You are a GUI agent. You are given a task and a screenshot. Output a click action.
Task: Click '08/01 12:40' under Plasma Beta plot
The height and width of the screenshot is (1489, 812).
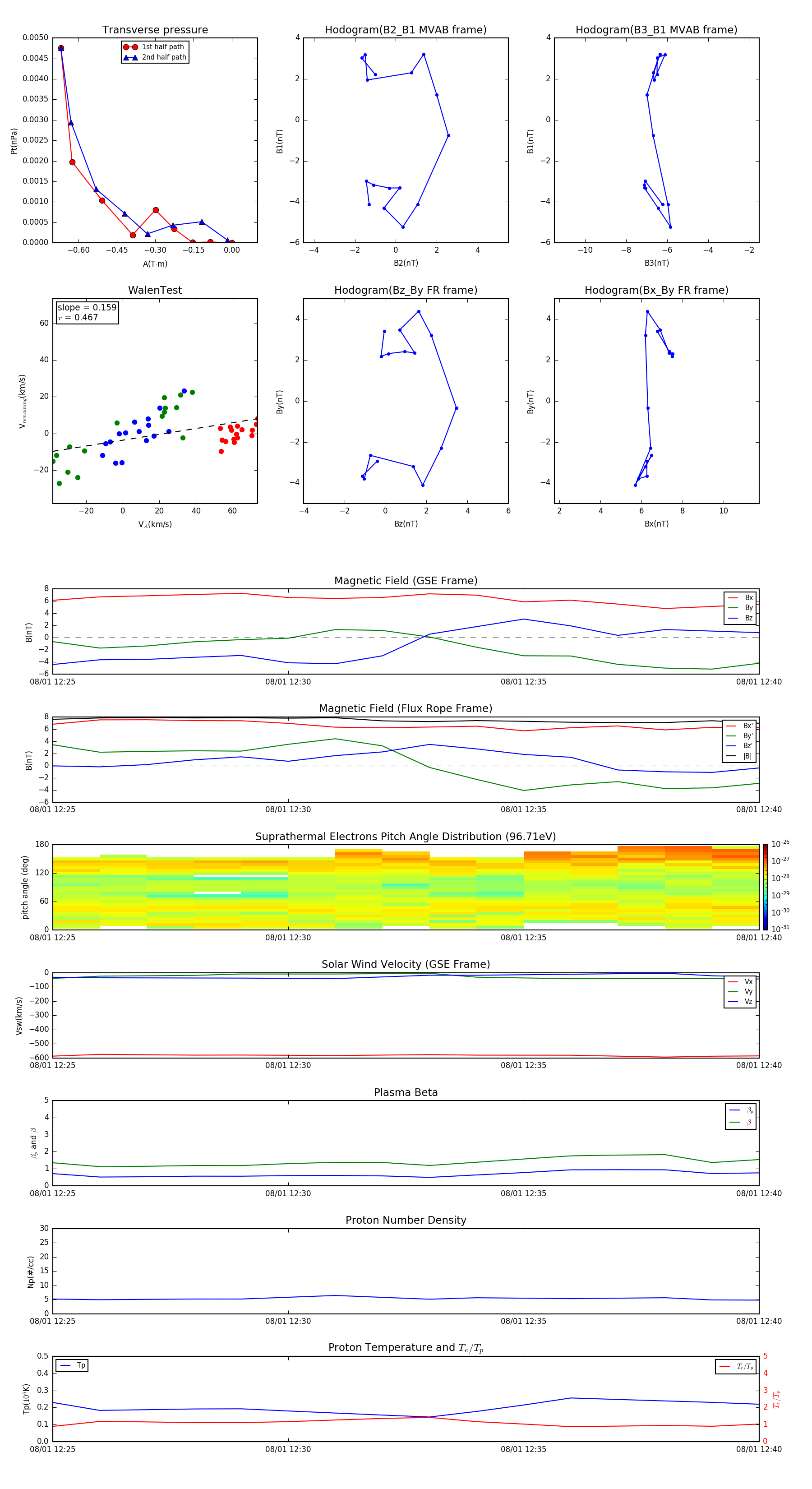coord(759,1193)
